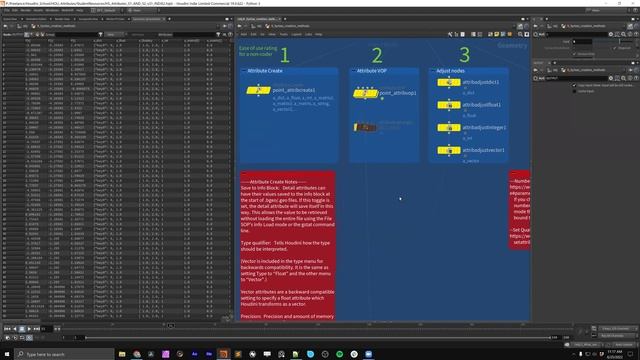Select the attribadjustdict1 node
Screen dimensions: 640x360
click(x=449, y=82)
